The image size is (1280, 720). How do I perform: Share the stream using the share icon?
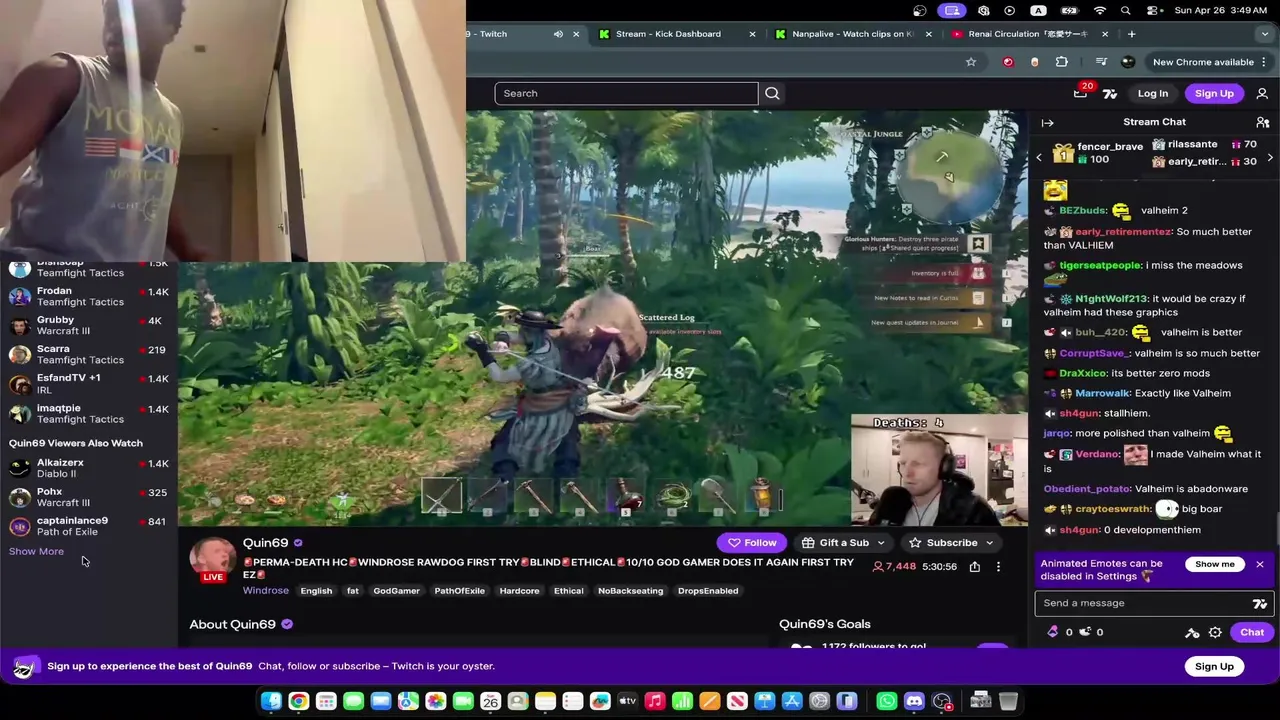974,566
